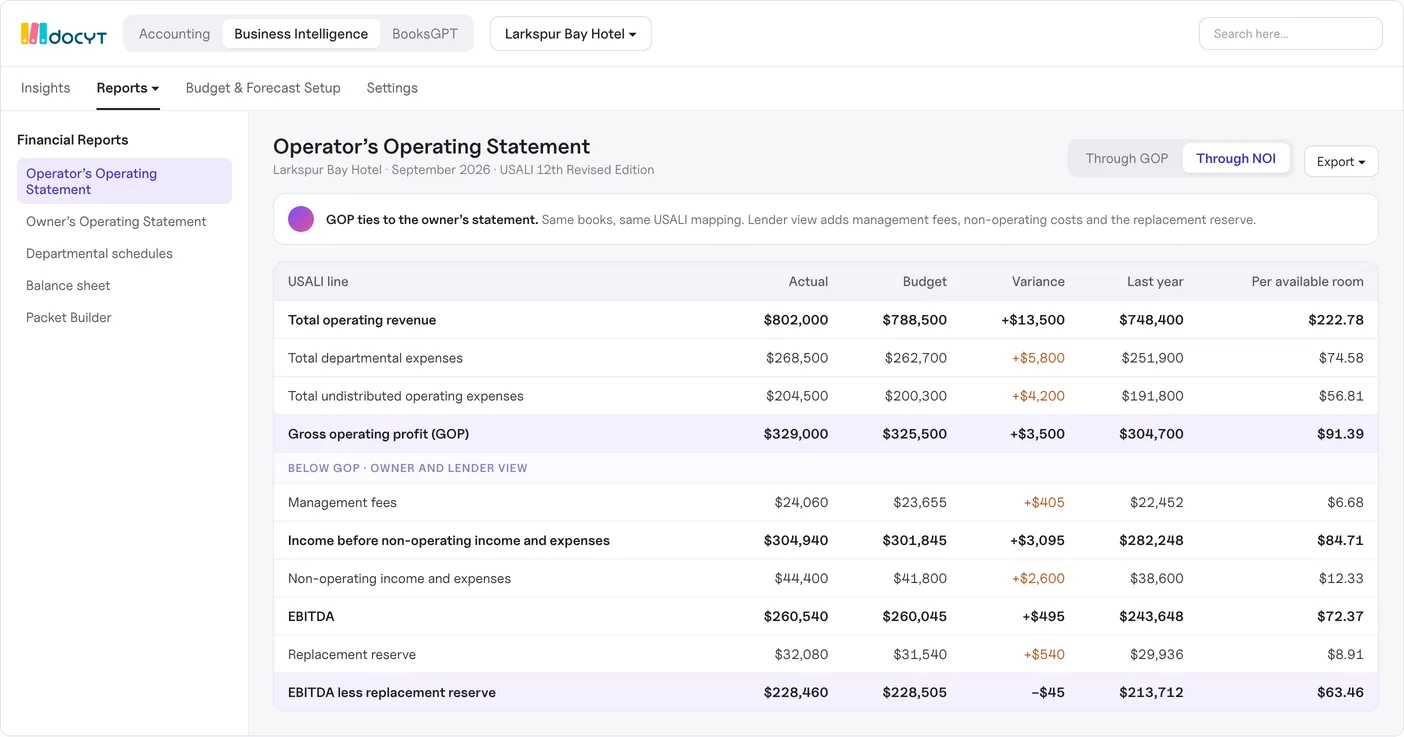Screen dimensions: 1404x737
Task: Select the Management fees row label
Action: tap(342, 503)
